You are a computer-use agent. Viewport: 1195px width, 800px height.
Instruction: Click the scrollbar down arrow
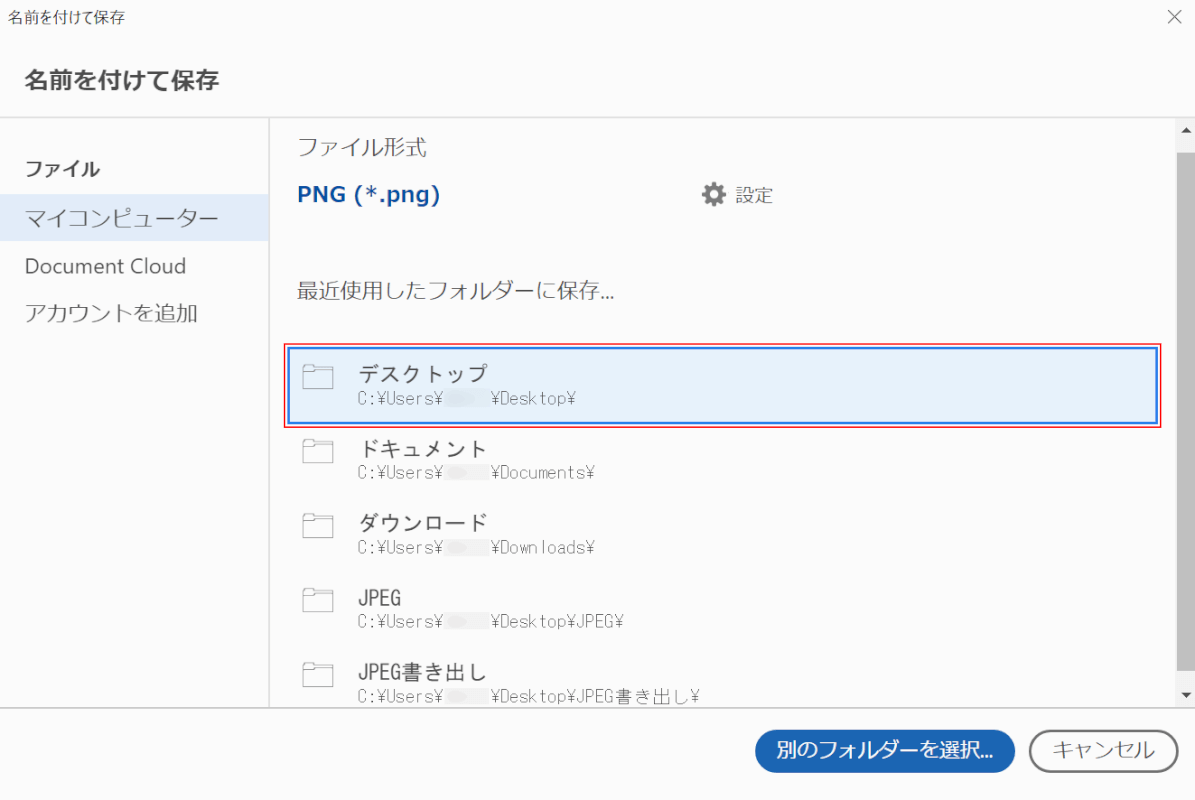tap(1186, 694)
